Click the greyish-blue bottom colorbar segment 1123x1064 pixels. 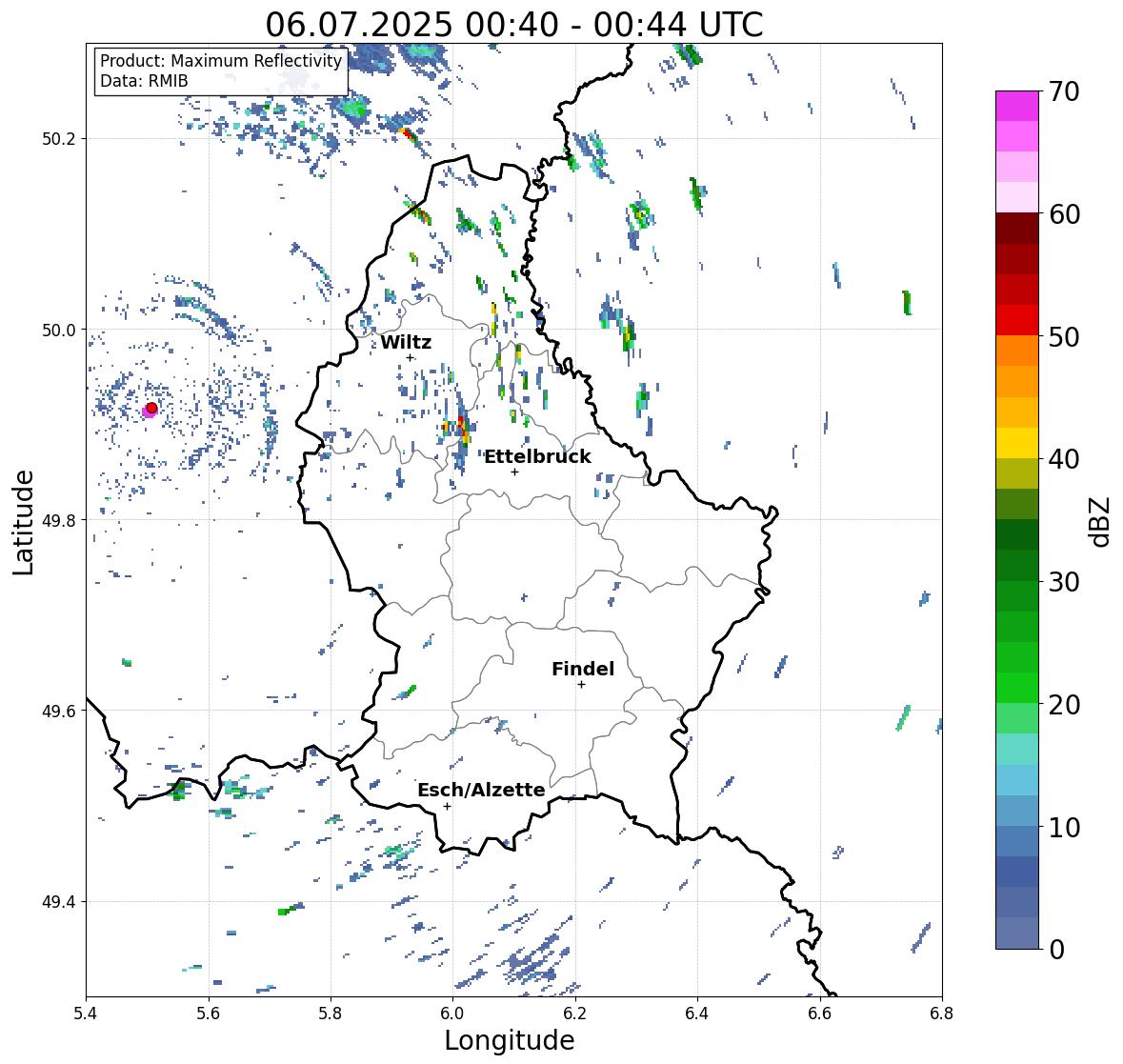(1017, 934)
